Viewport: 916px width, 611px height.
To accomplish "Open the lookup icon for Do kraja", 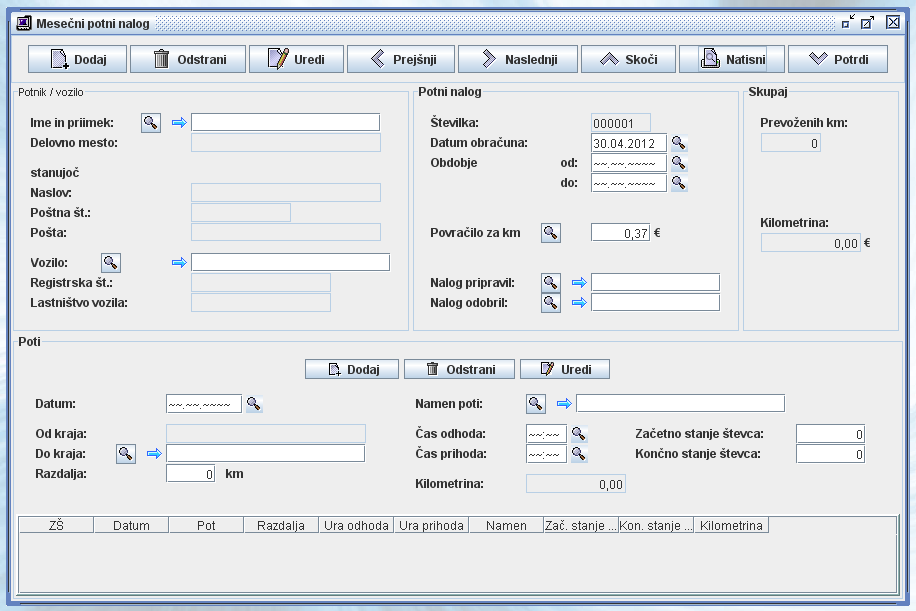I will [126, 453].
